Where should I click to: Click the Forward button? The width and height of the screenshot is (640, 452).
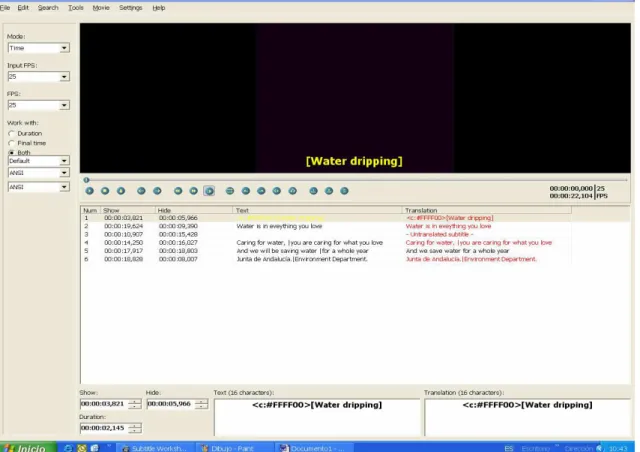pyautogui.click(x=193, y=191)
